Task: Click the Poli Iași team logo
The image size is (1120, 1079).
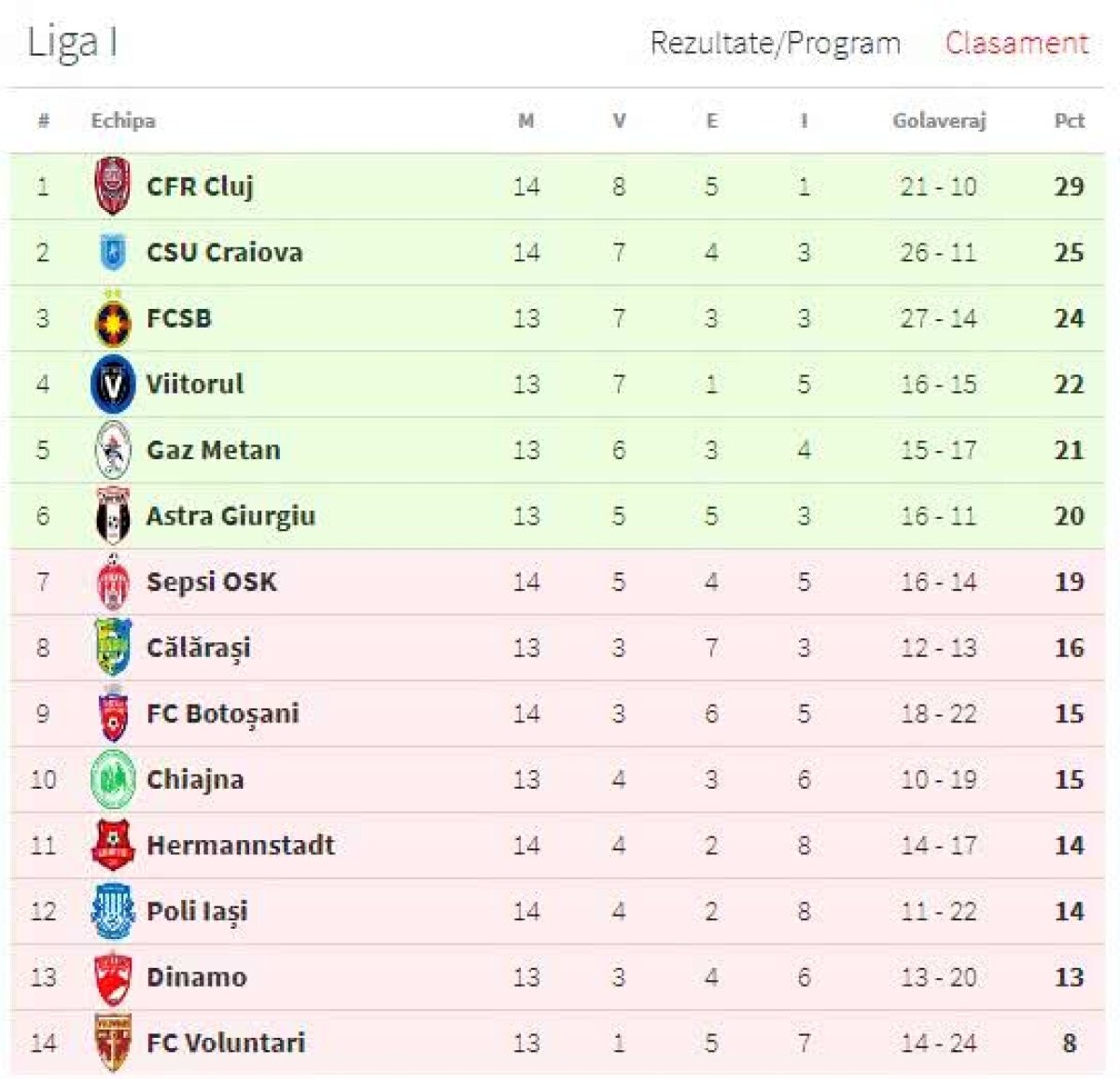Action: [114, 911]
